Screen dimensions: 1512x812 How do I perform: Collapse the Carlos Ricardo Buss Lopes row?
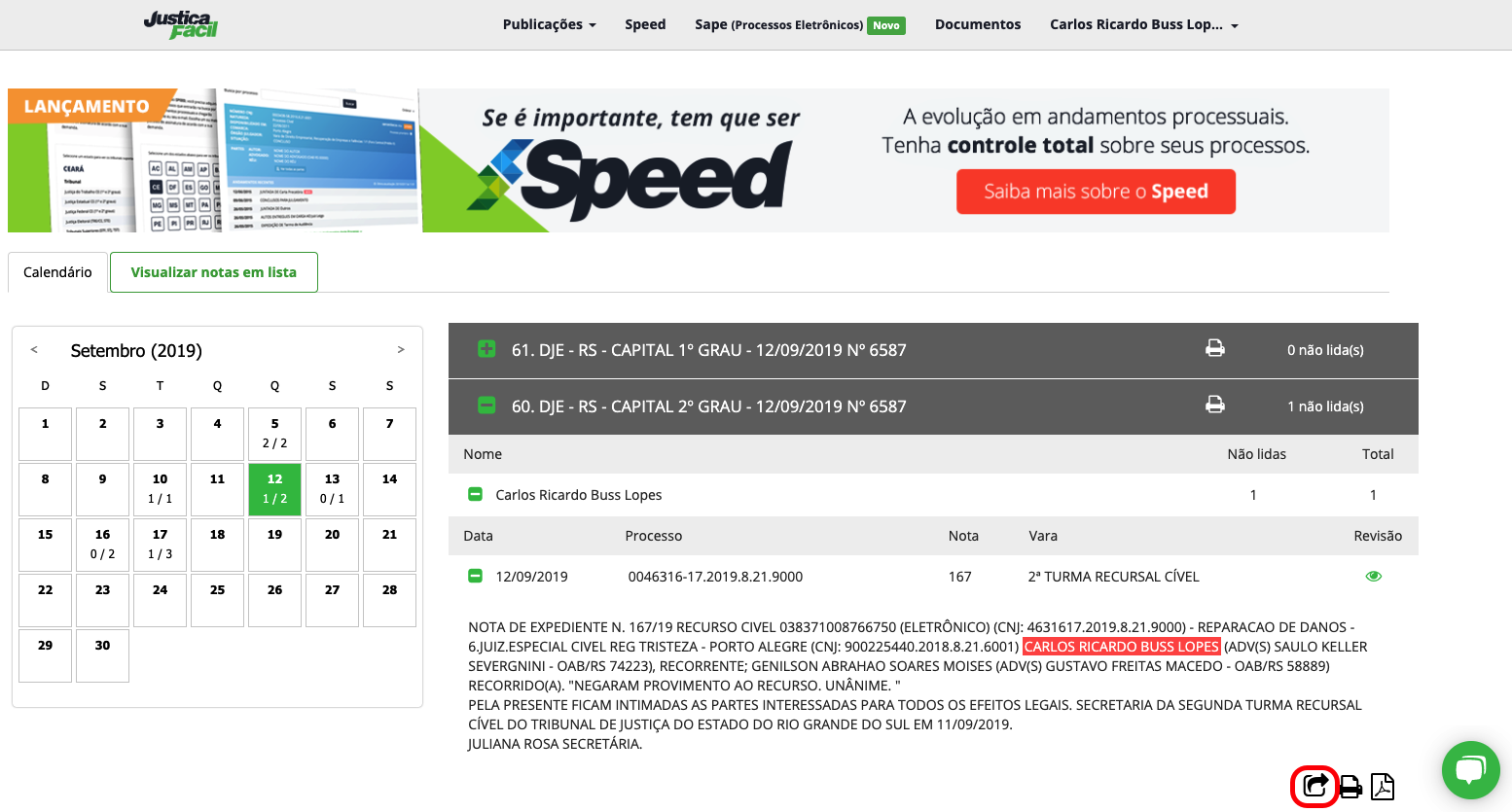(475, 495)
